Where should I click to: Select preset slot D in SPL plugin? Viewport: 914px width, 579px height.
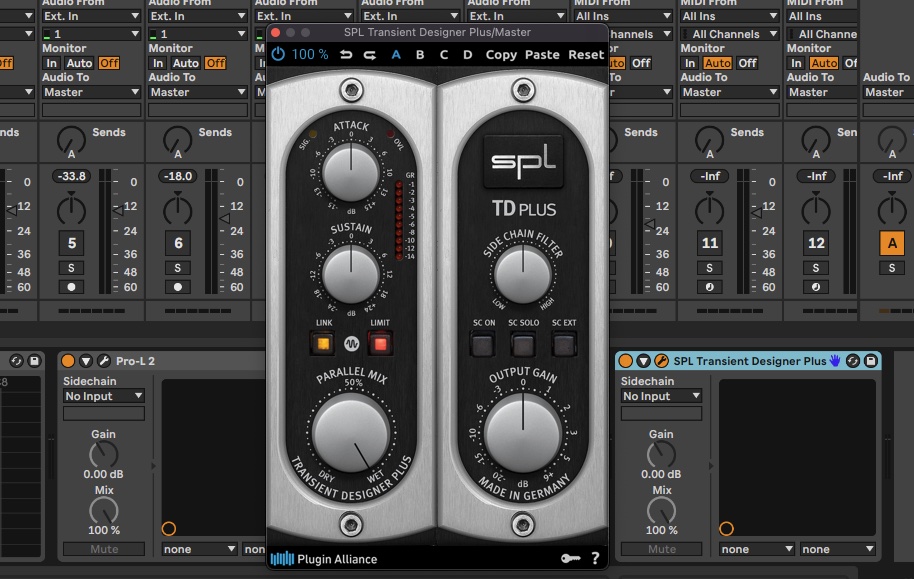(467, 55)
